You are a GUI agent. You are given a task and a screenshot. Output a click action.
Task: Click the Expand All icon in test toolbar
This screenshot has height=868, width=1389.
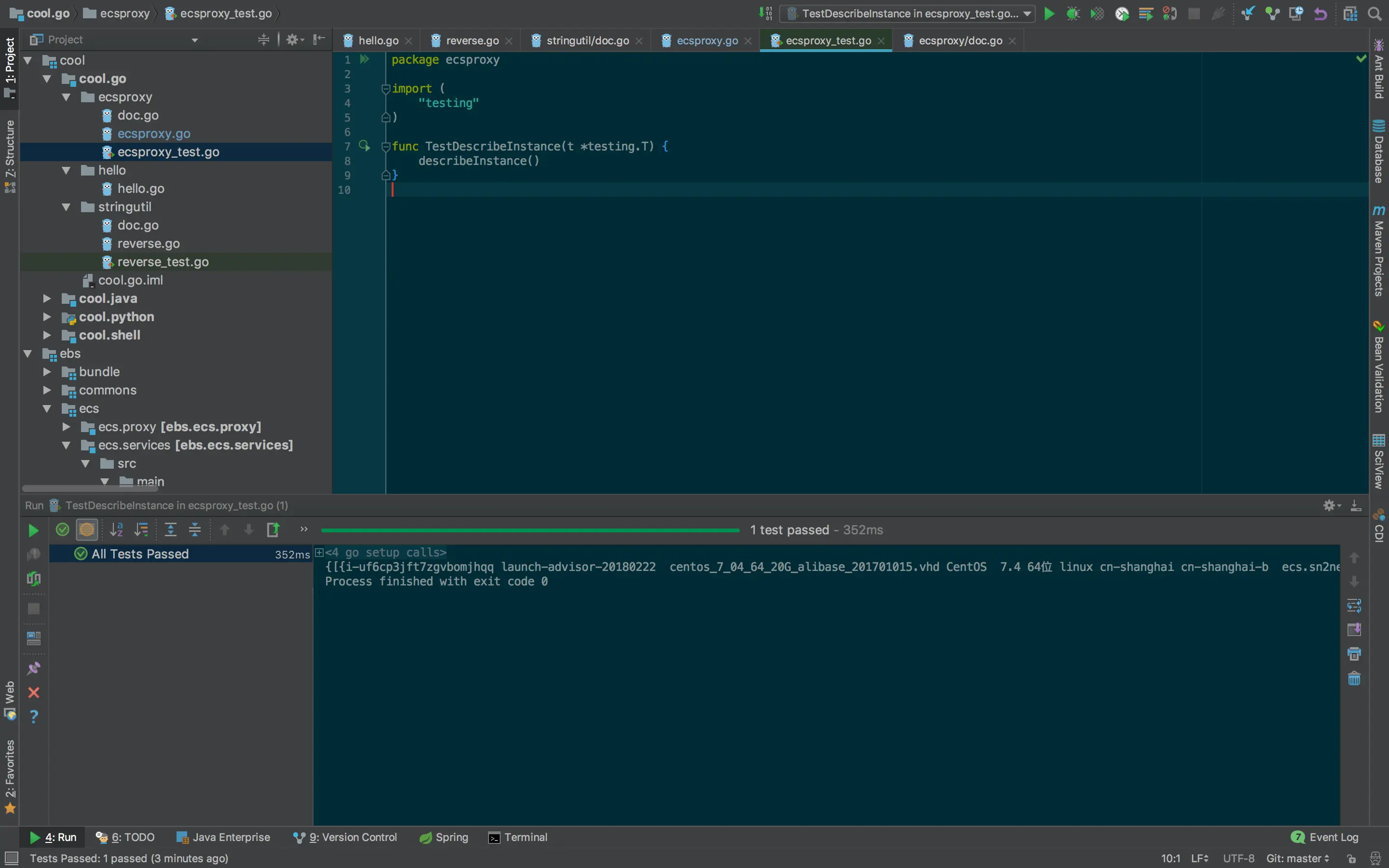pyautogui.click(x=170, y=530)
